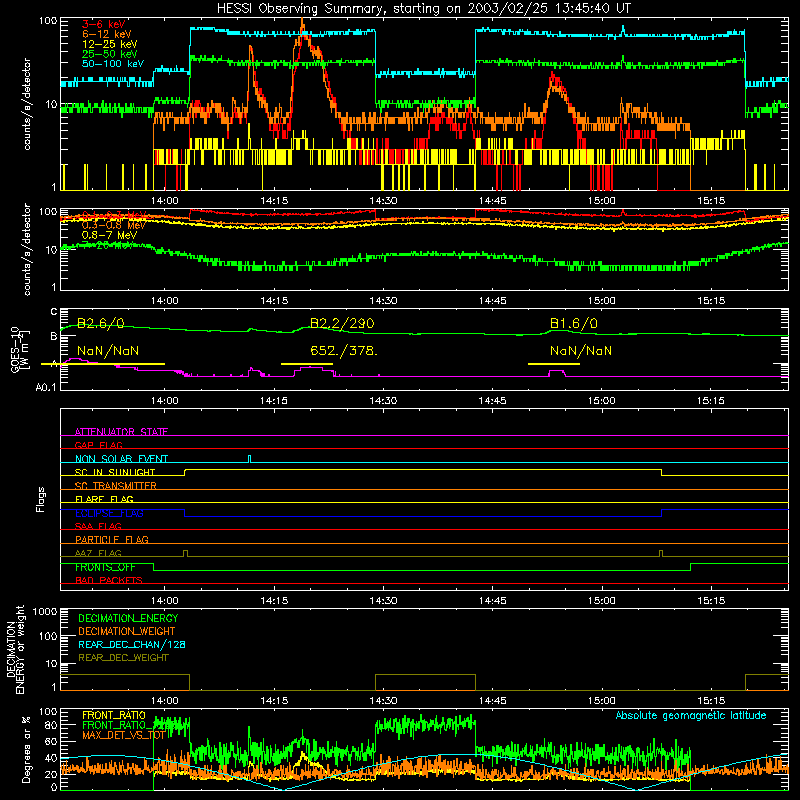Click the yellow interval bar under 652./378.
The height and width of the screenshot is (800, 800).
(x=307, y=364)
